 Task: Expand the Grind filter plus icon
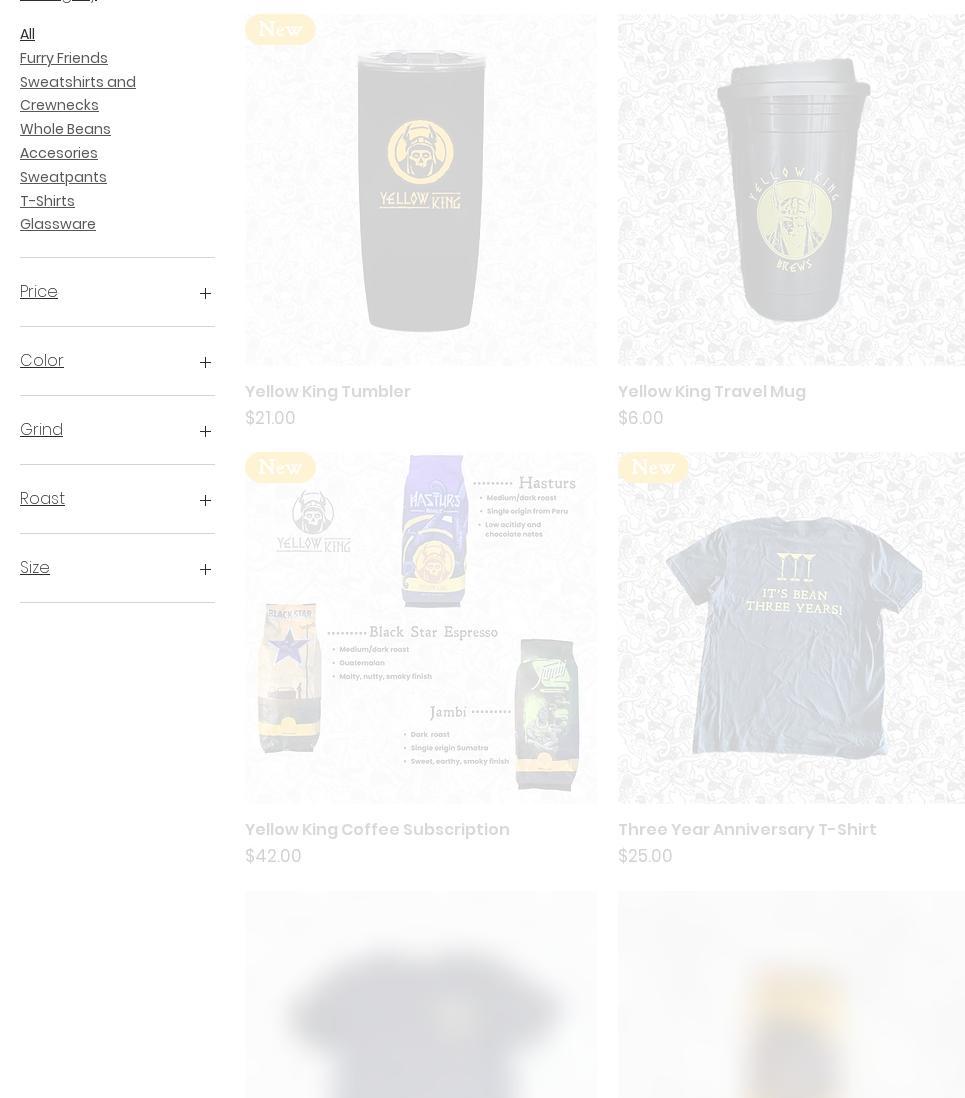pyautogui.click(x=205, y=431)
